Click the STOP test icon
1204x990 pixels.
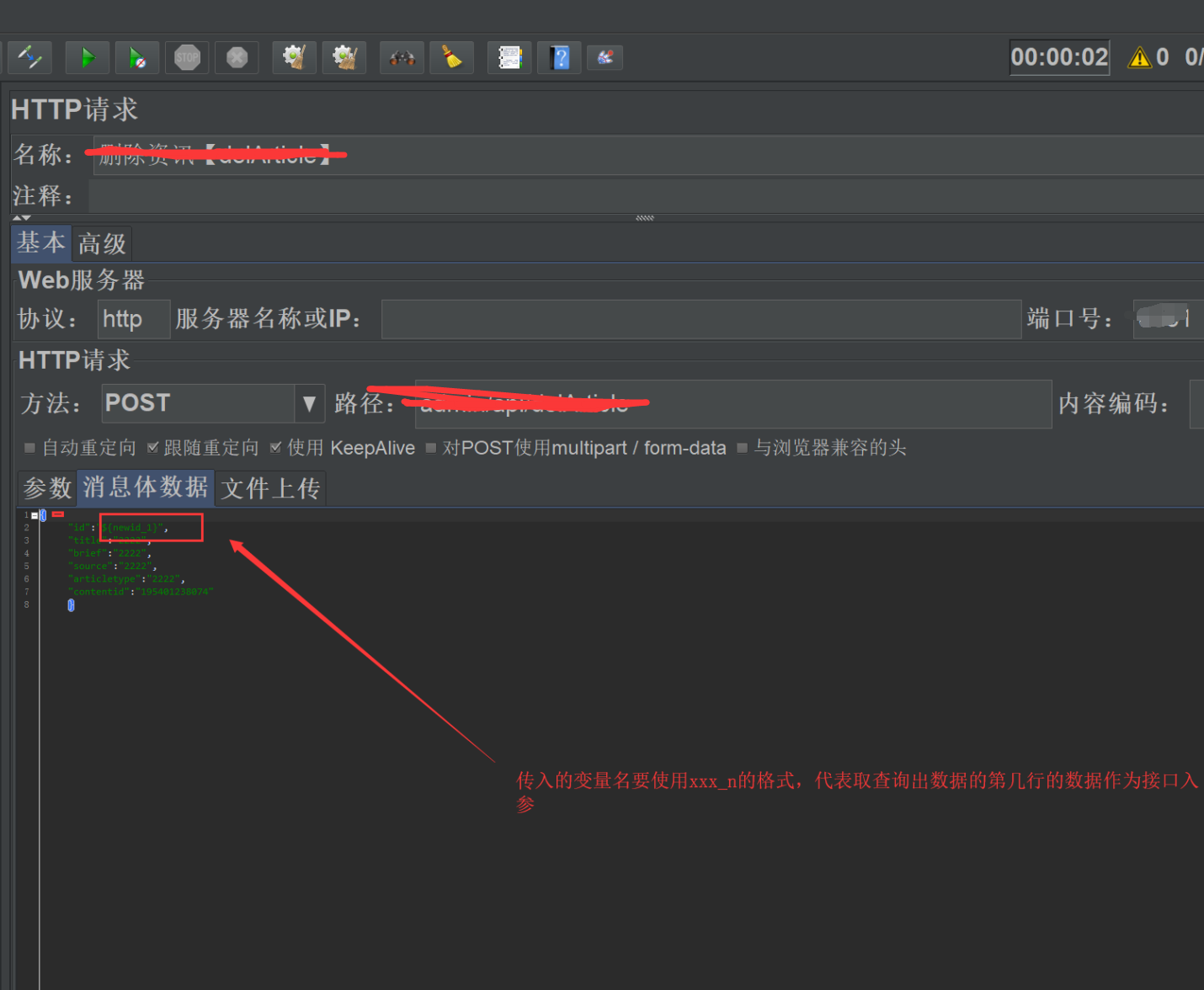pos(187,57)
